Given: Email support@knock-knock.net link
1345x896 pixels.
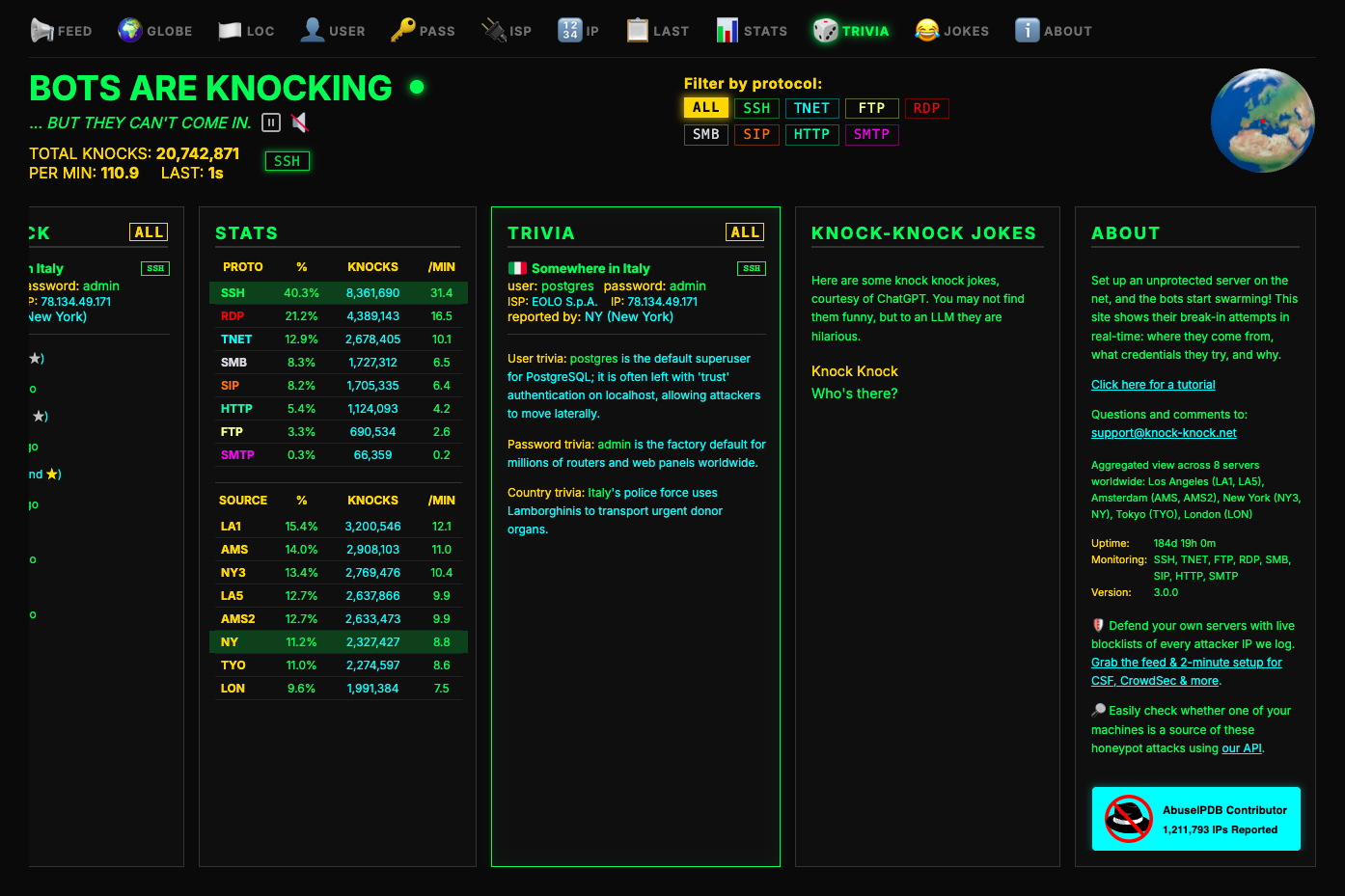Looking at the screenshot, I should (x=1164, y=433).
